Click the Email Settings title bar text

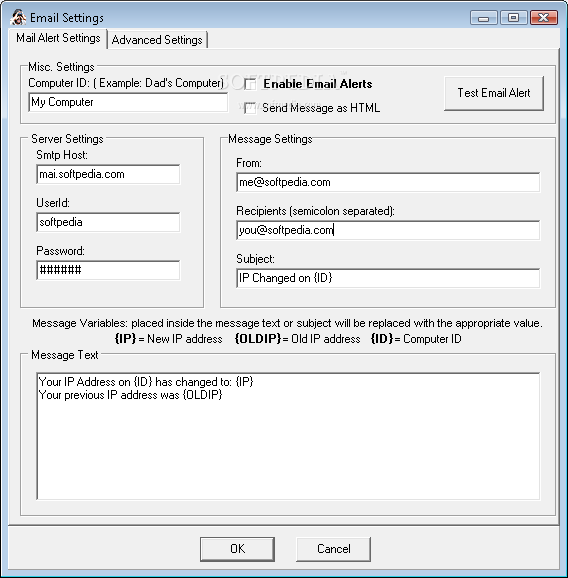coord(67,18)
